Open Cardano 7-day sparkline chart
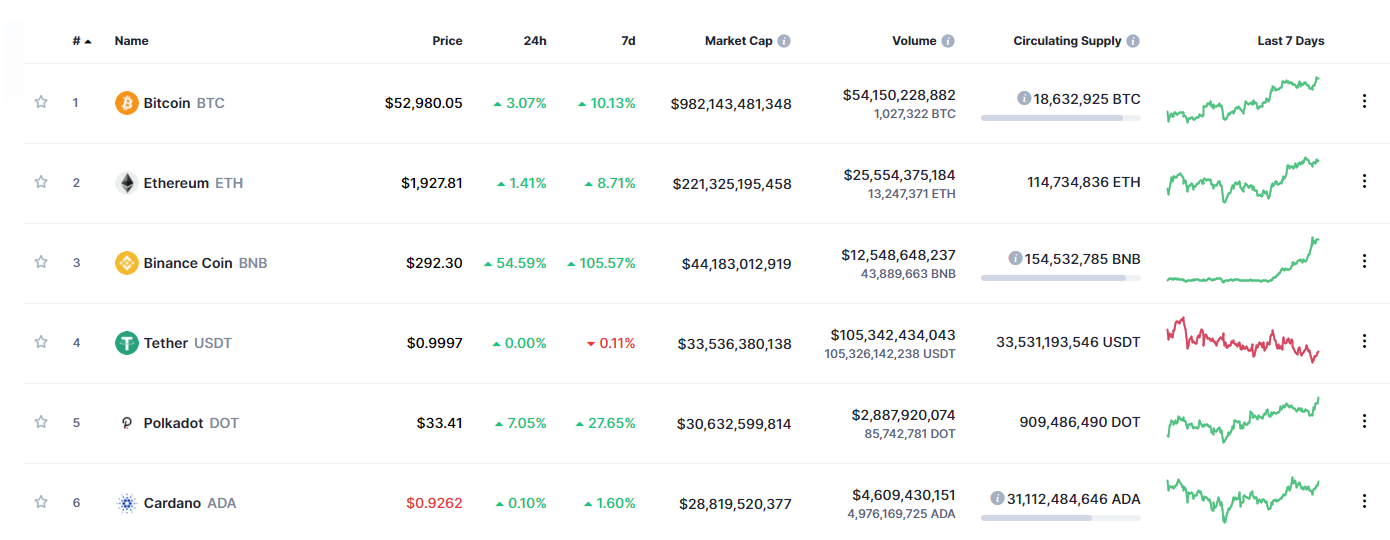 coord(1243,499)
